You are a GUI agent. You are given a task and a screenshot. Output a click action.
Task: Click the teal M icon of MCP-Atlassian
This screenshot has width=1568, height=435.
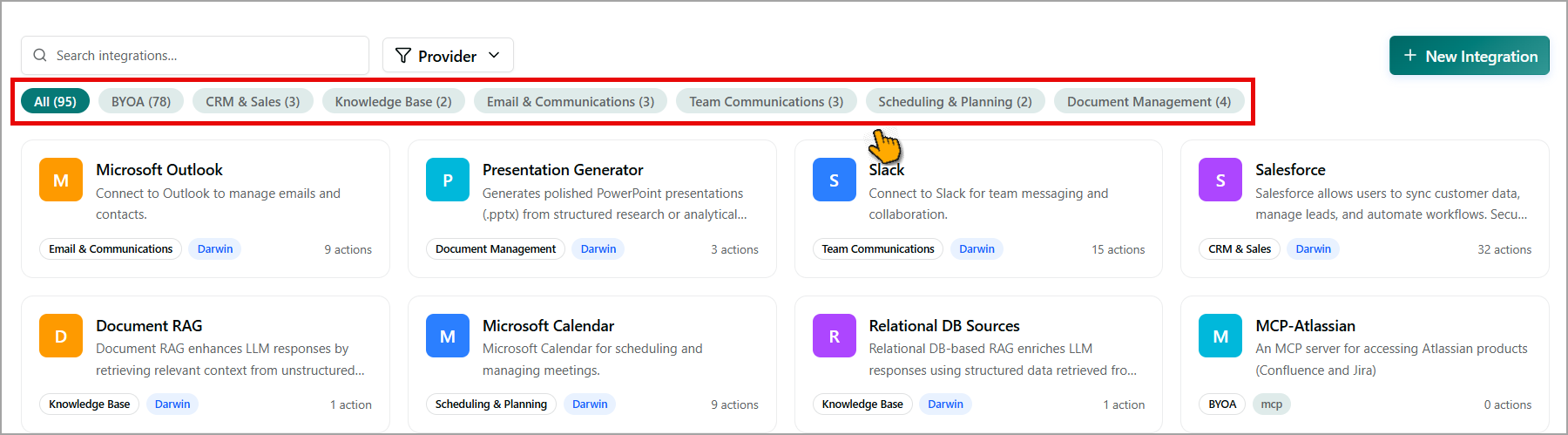[1220, 336]
